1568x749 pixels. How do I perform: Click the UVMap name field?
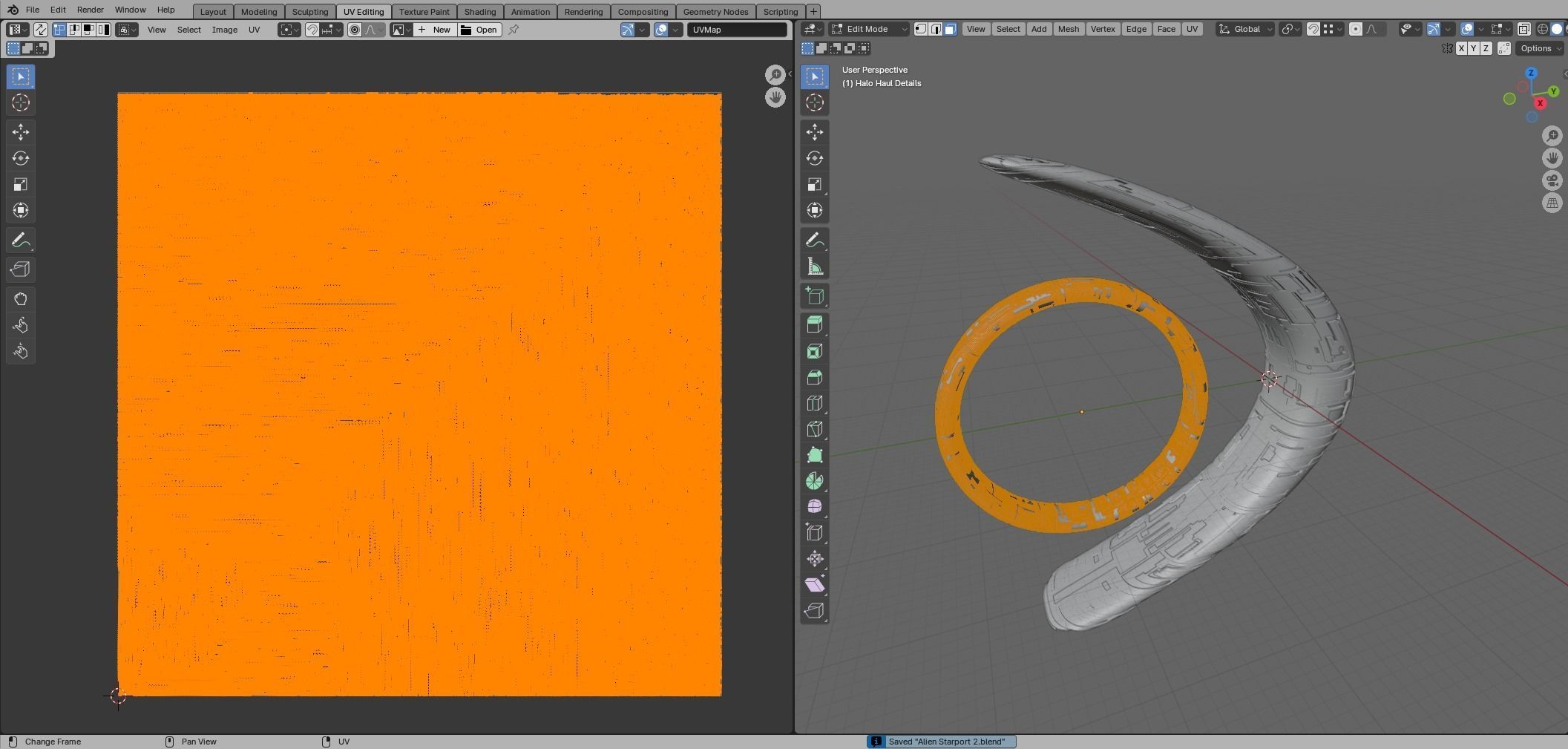click(737, 30)
